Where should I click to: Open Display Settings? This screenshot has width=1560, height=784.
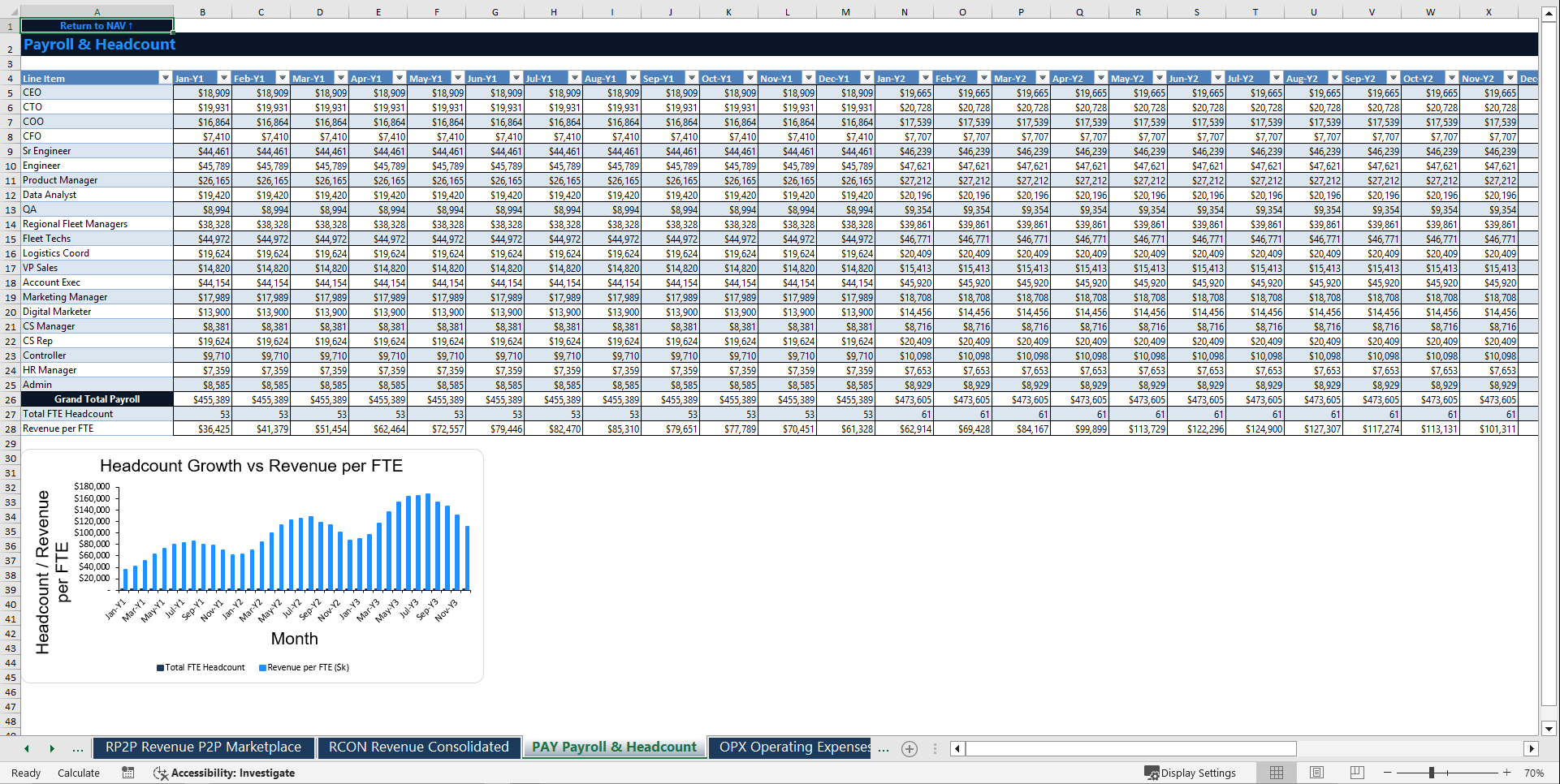[x=1190, y=773]
